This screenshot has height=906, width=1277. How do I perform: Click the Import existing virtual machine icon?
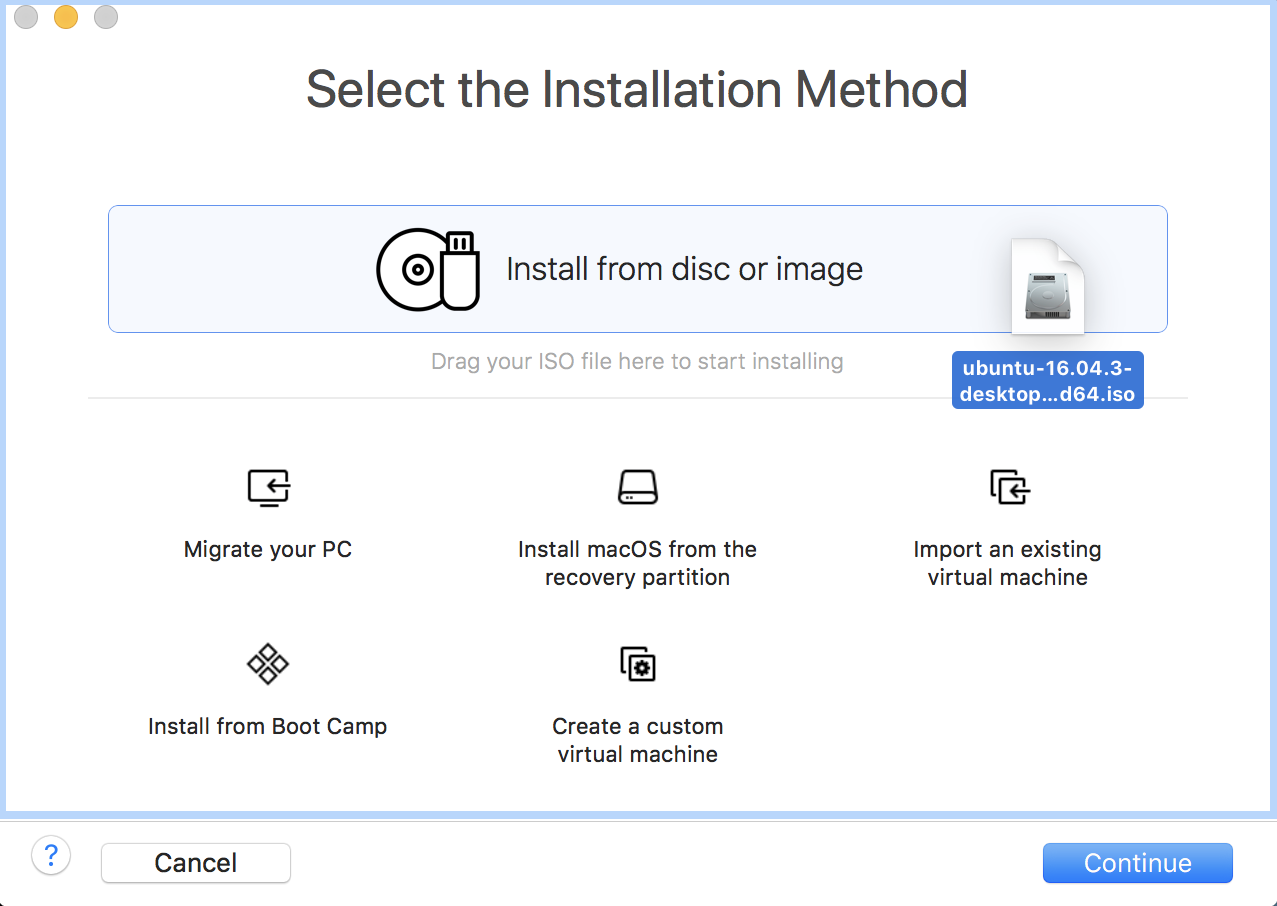1009,487
